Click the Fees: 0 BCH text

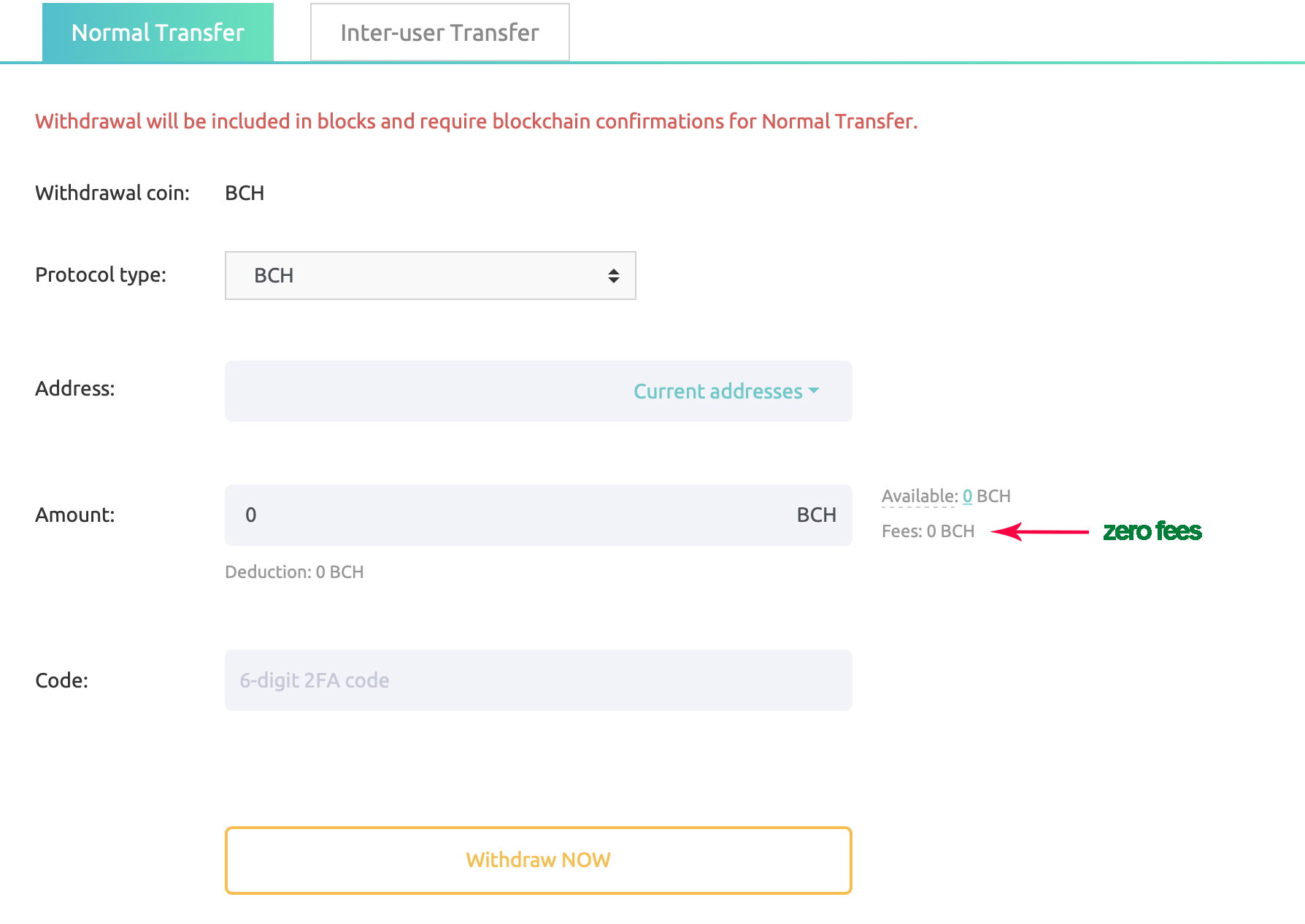(928, 531)
